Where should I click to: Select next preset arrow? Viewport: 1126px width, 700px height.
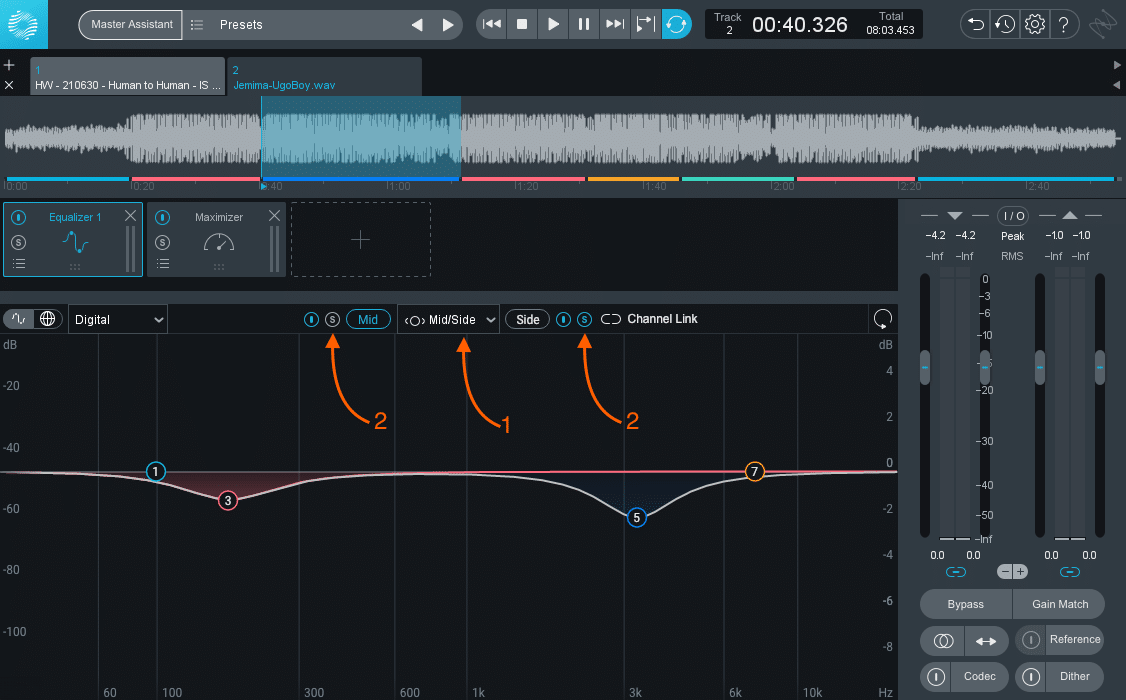pyautogui.click(x=447, y=25)
